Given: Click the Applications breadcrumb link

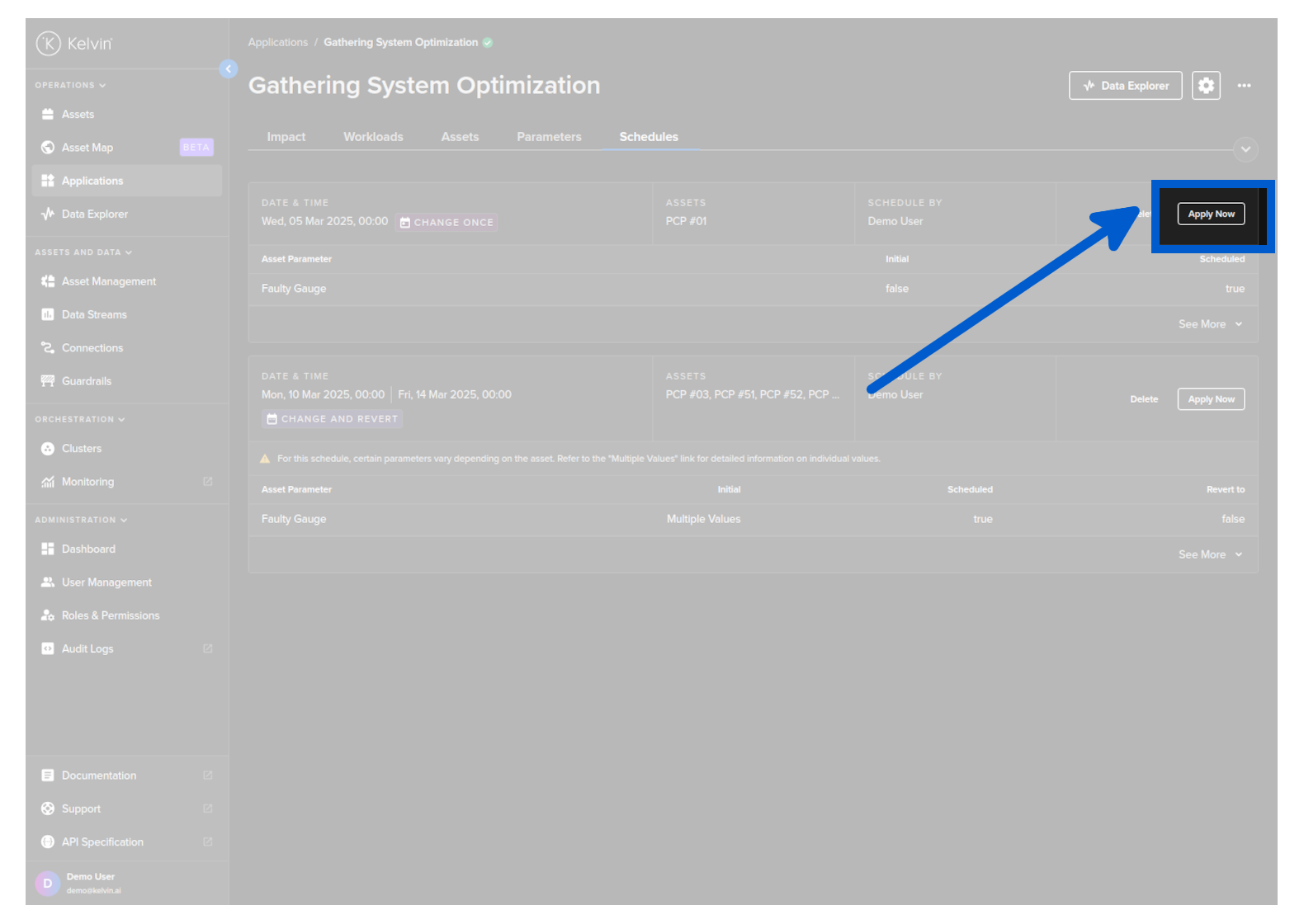Looking at the screenshot, I should pyautogui.click(x=277, y=42).
